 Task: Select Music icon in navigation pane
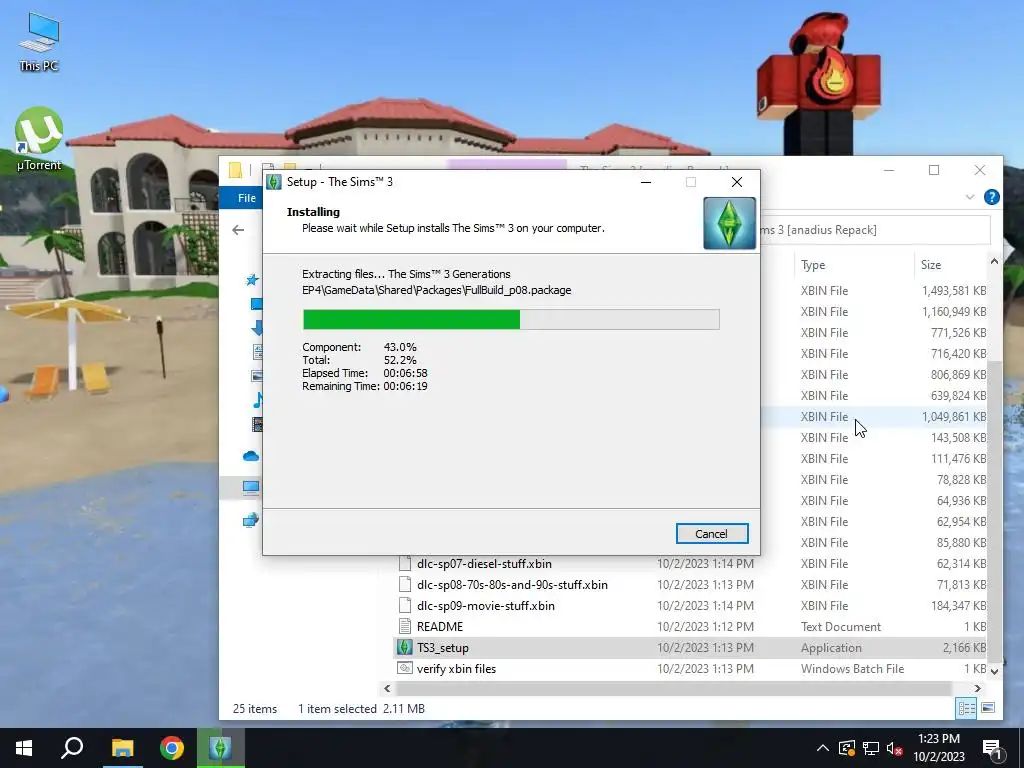[x=257, y=400]
